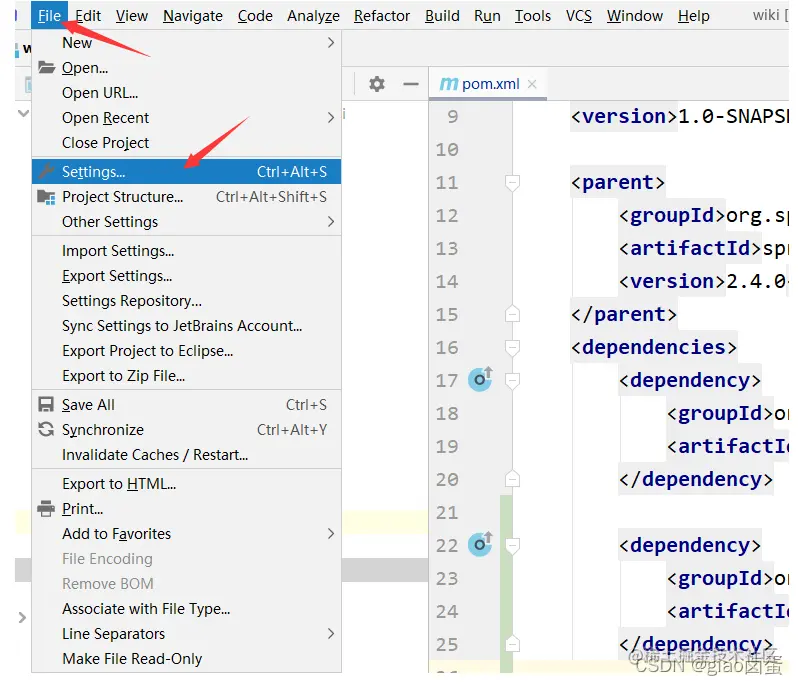Open Project Structure... dialog
This screenshot has height=685, width=798.
(186, 196)
